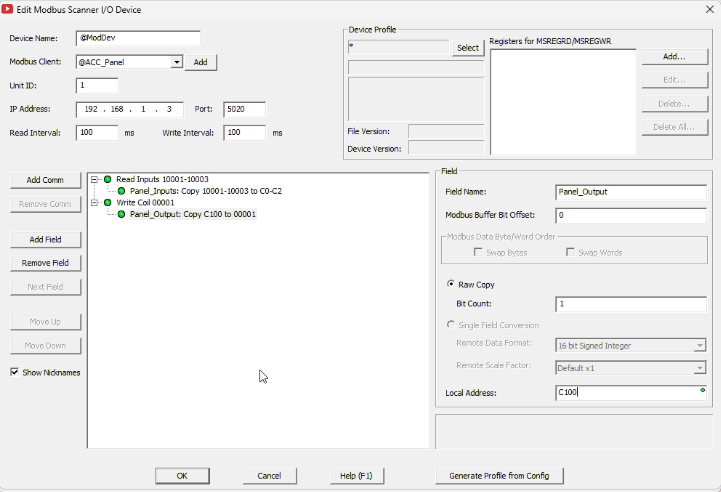Open the Modbus Client dropdown
Image resolution: width=721 pixels, height=492 pixels.
177,62
